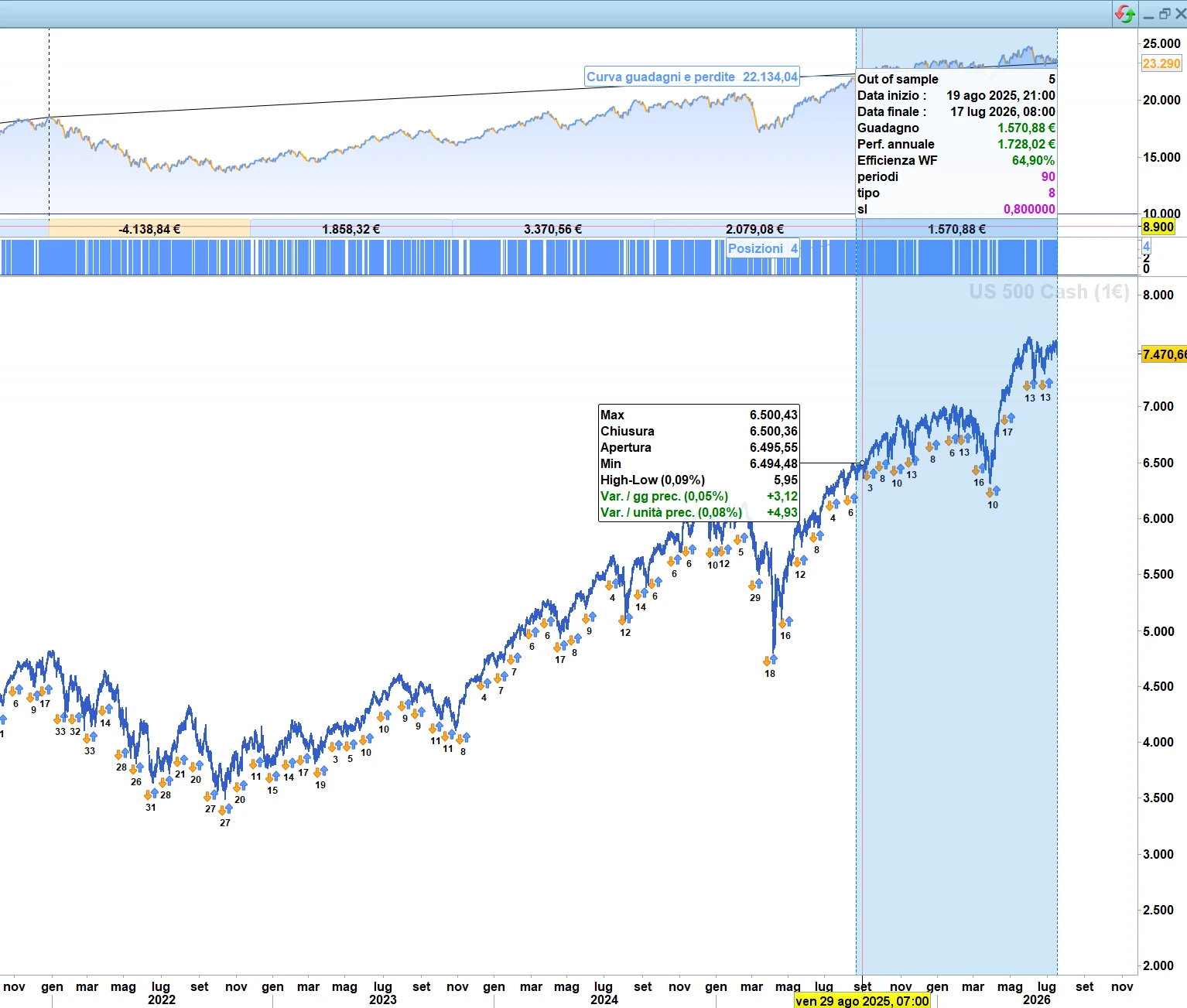Select the walk-forward period showing 1.858,32 €
The image size is (1187, 1008).
(x=351, y=229)
